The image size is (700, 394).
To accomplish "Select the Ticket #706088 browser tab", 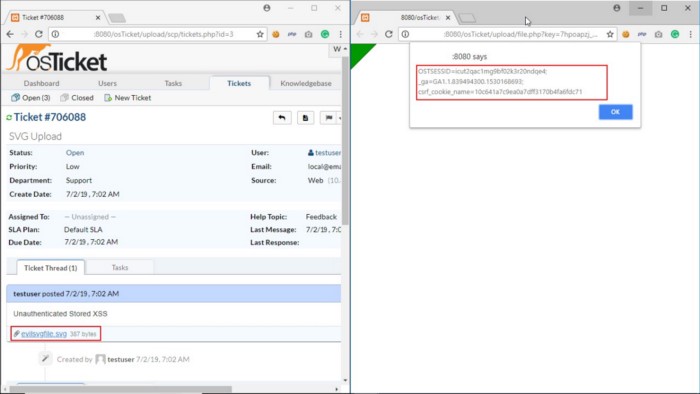I will 54,17.
